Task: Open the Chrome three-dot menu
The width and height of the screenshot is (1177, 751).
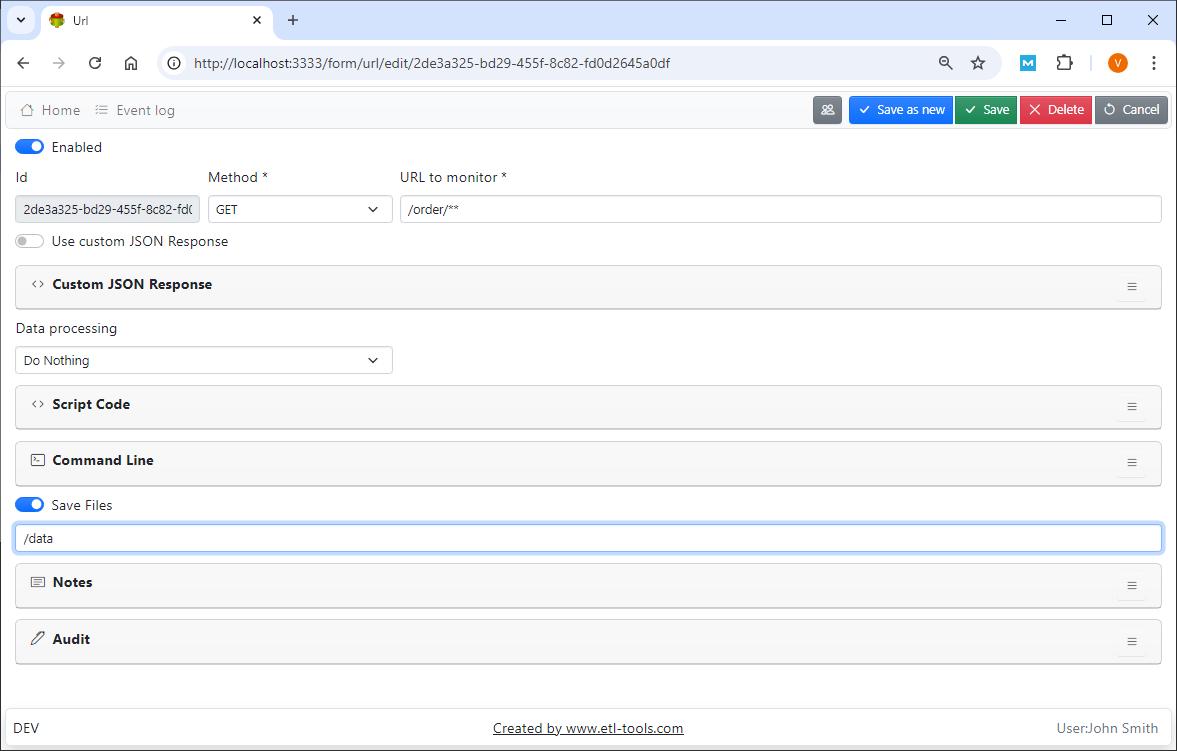Action: coord(1154,63)
